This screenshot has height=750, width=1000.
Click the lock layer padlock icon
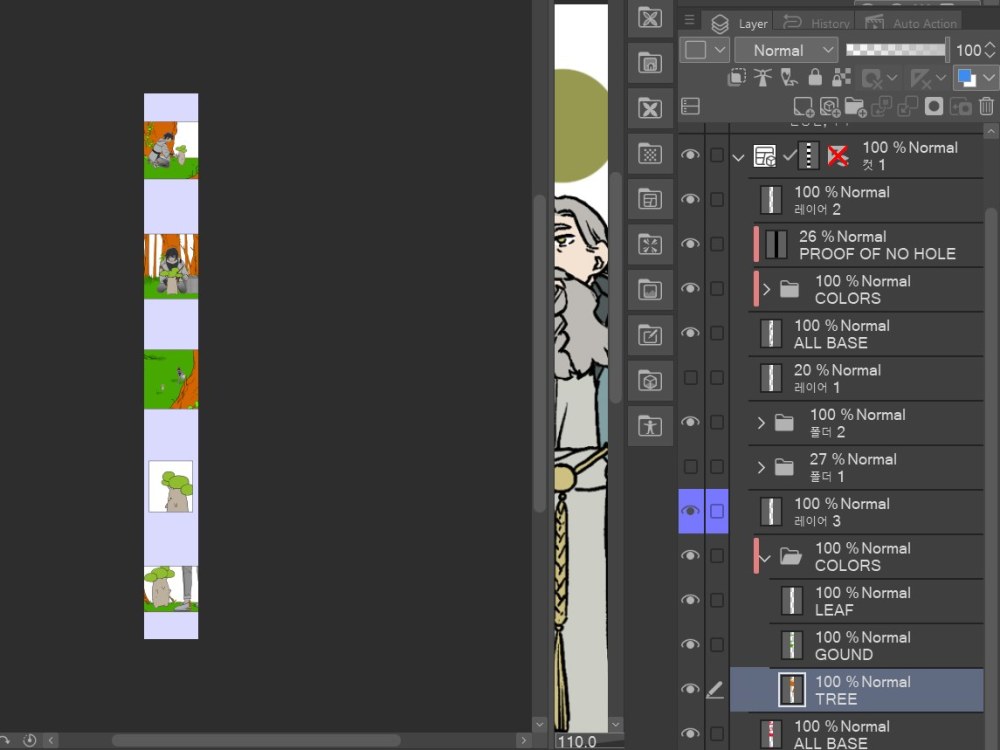tap(815, 77)
